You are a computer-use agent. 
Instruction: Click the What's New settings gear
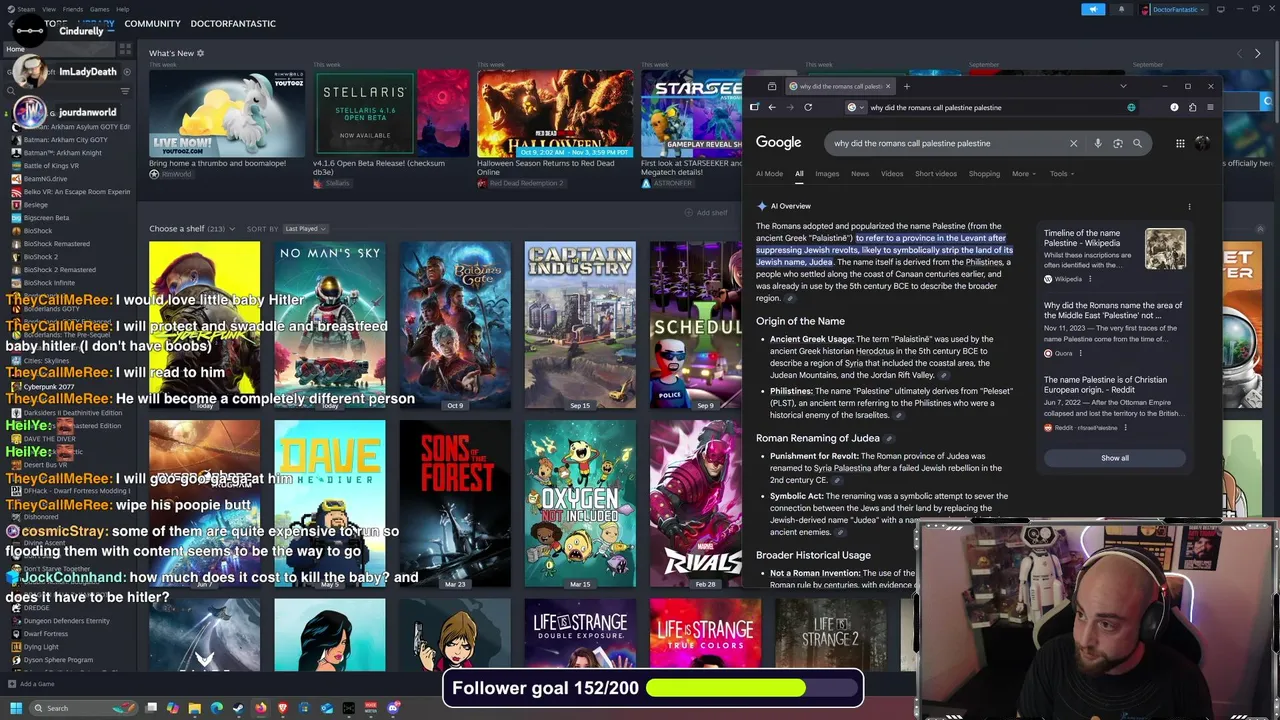pyautogui.click(x=200, y=53)
